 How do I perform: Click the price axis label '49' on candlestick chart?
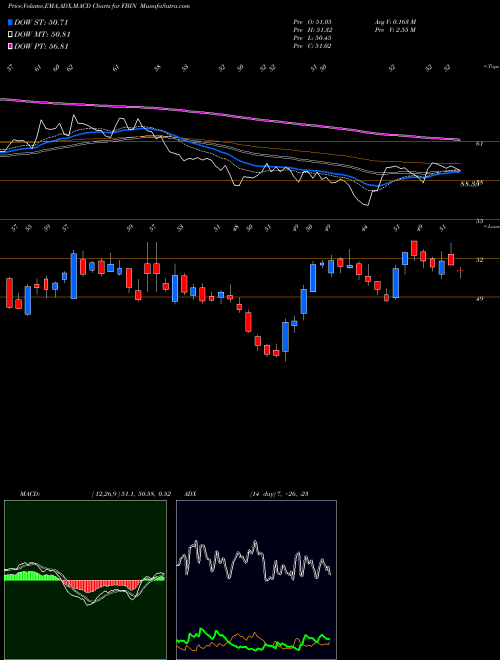click(479, 299)
